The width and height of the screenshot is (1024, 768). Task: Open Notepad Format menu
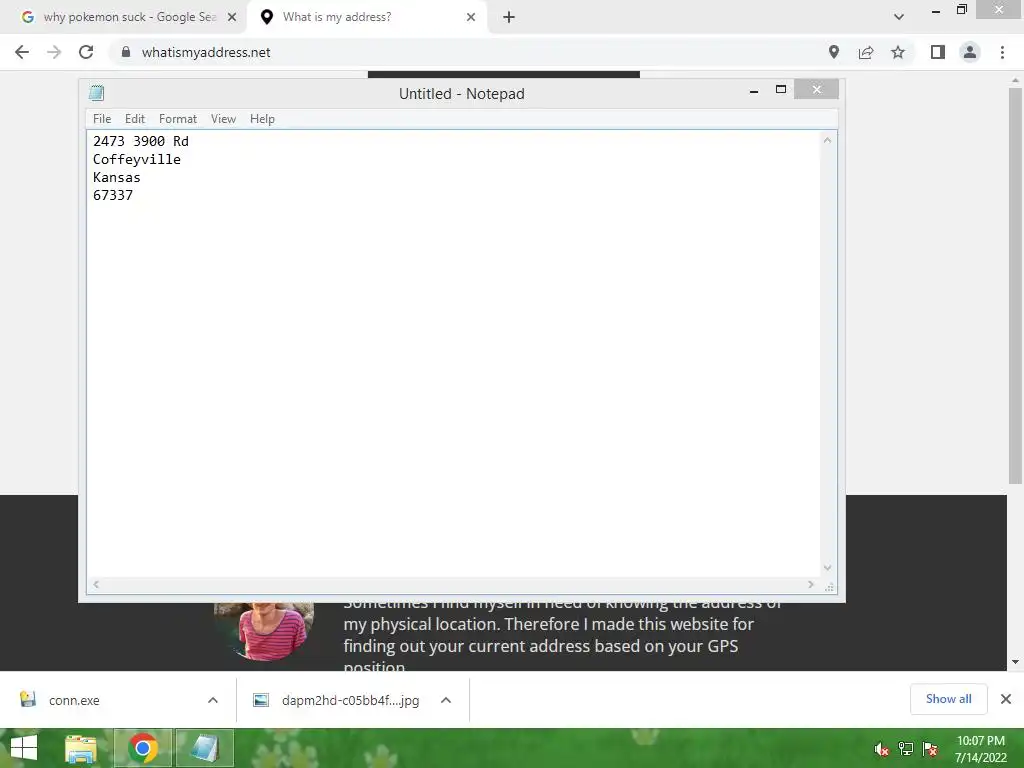[178, 119]
